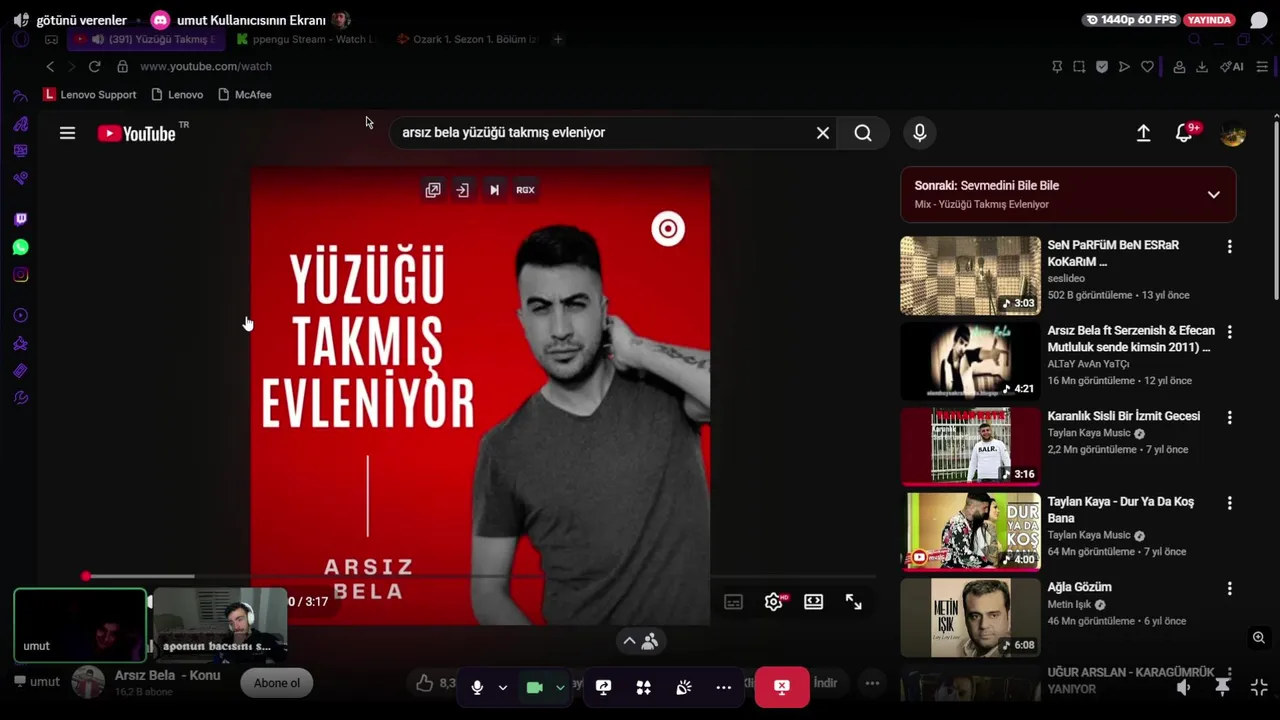Open Discord camera options arrow

coord(560,687)
